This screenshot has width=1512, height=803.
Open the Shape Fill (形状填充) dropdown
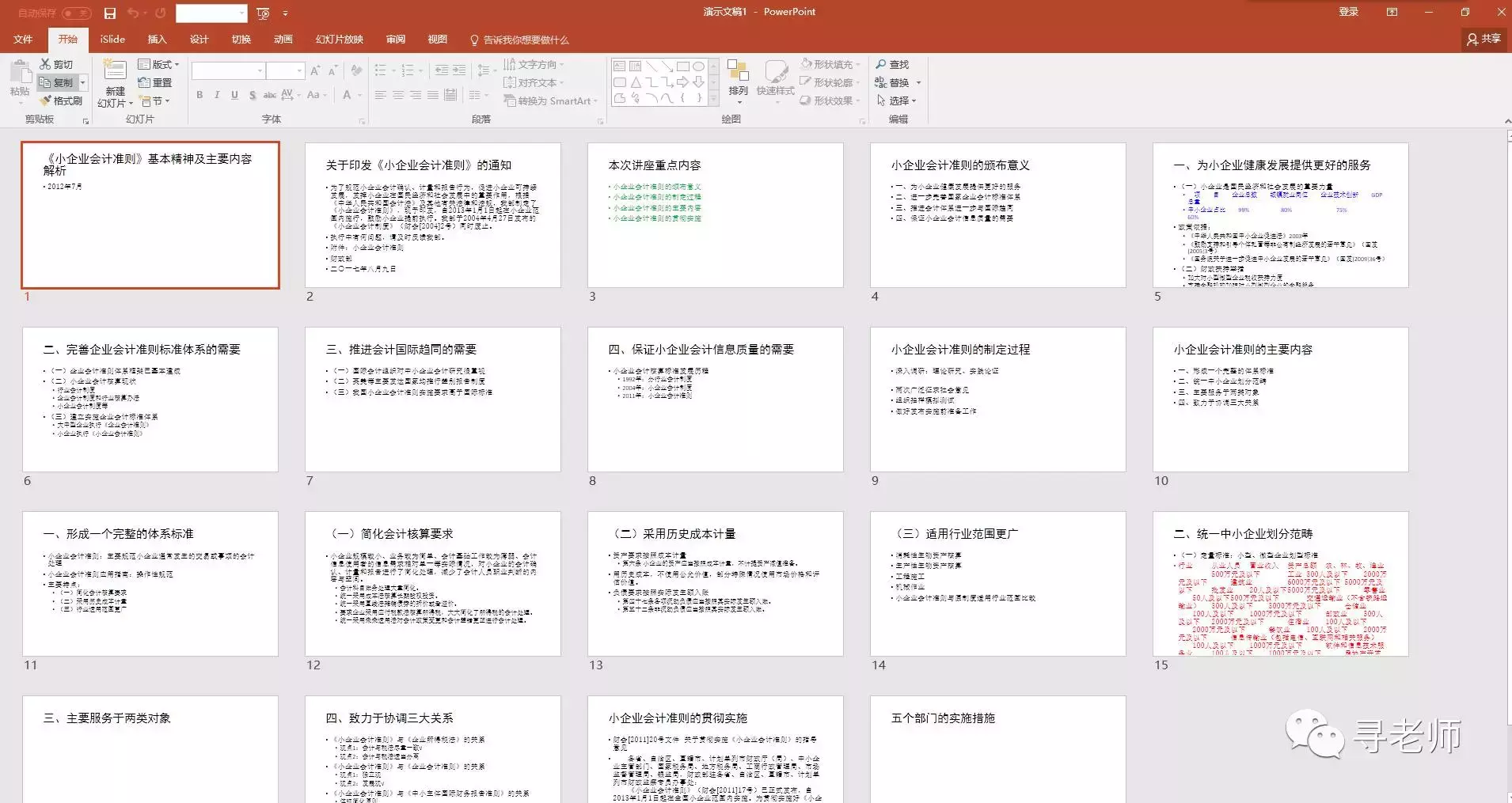[830, 64]
